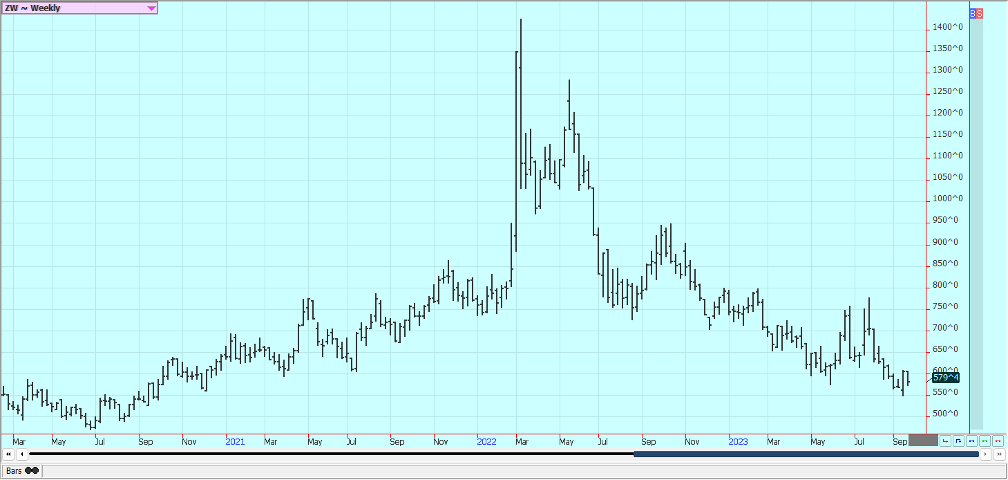Click the 1200^0 price axis label
The height and width of the screenshot is (480, 1008).
pos(948,113)
